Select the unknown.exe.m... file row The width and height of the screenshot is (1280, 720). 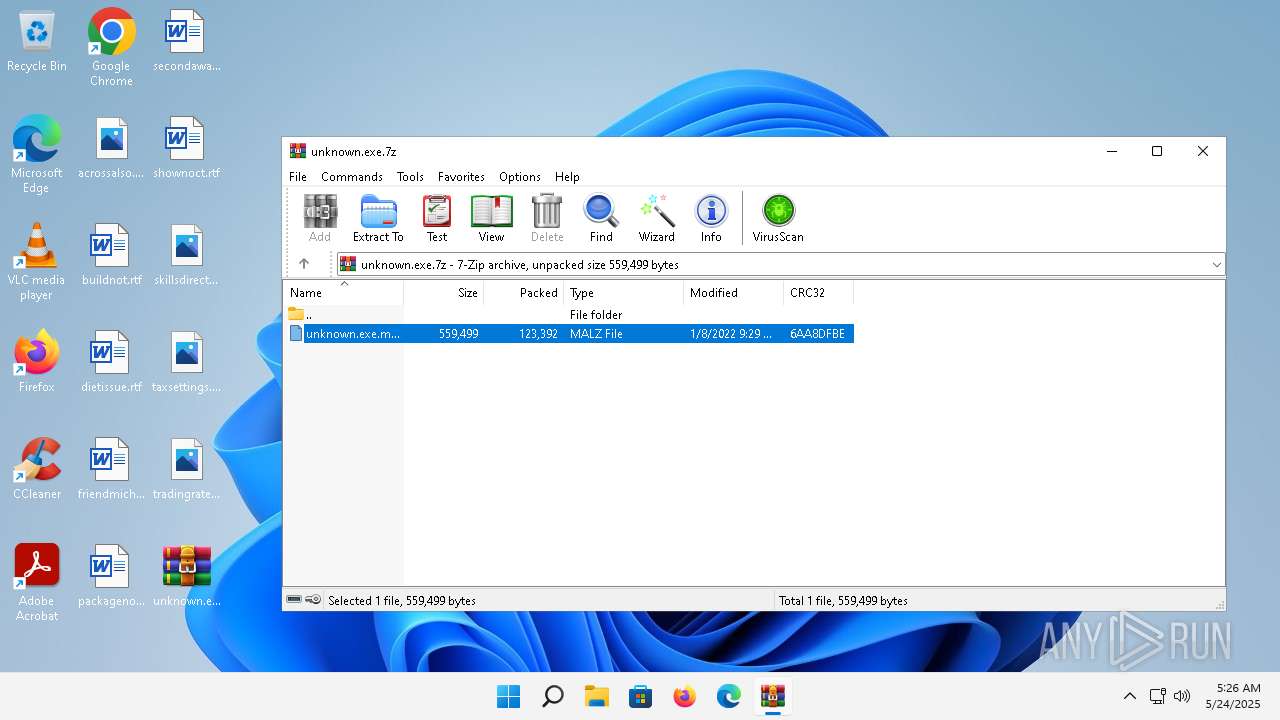tap(568, 334)
